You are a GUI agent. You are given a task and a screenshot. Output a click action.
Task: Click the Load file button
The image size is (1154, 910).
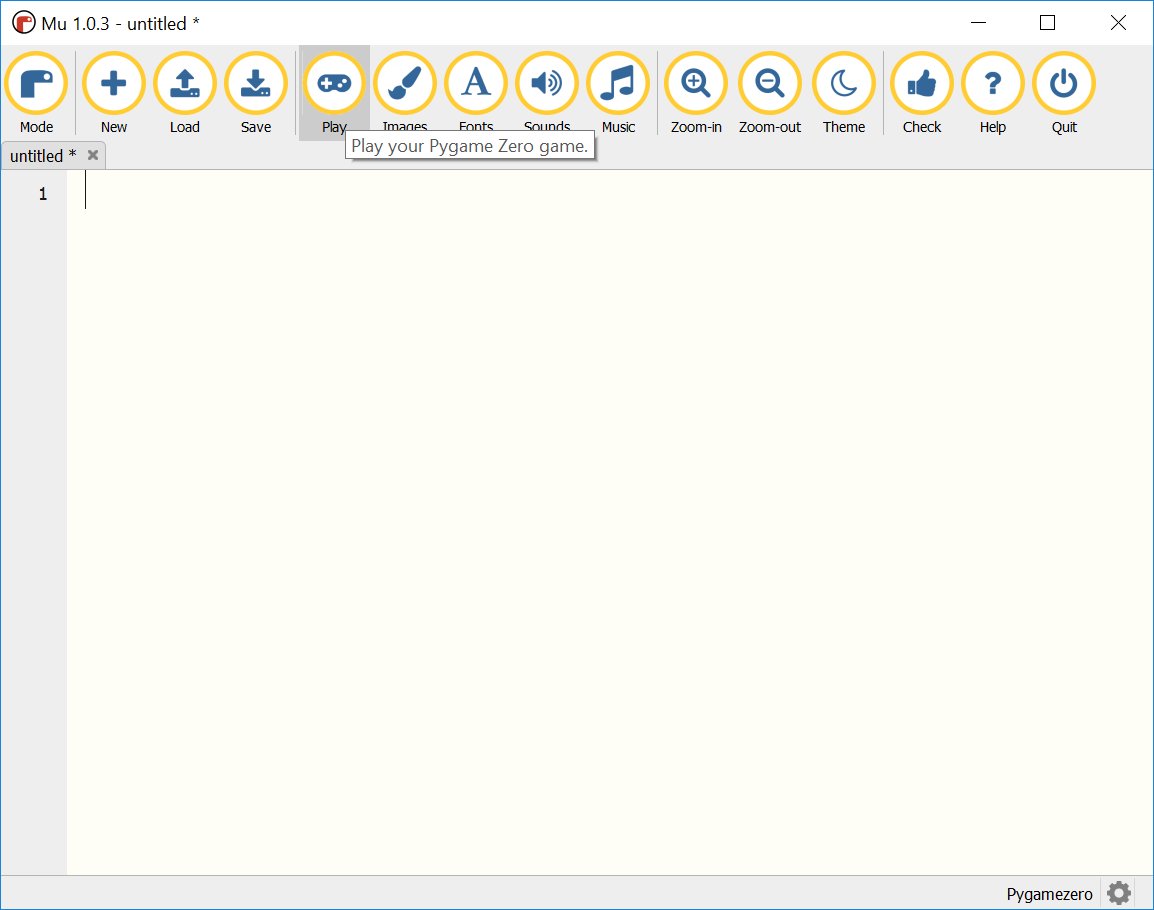click(x=185, y=93)
